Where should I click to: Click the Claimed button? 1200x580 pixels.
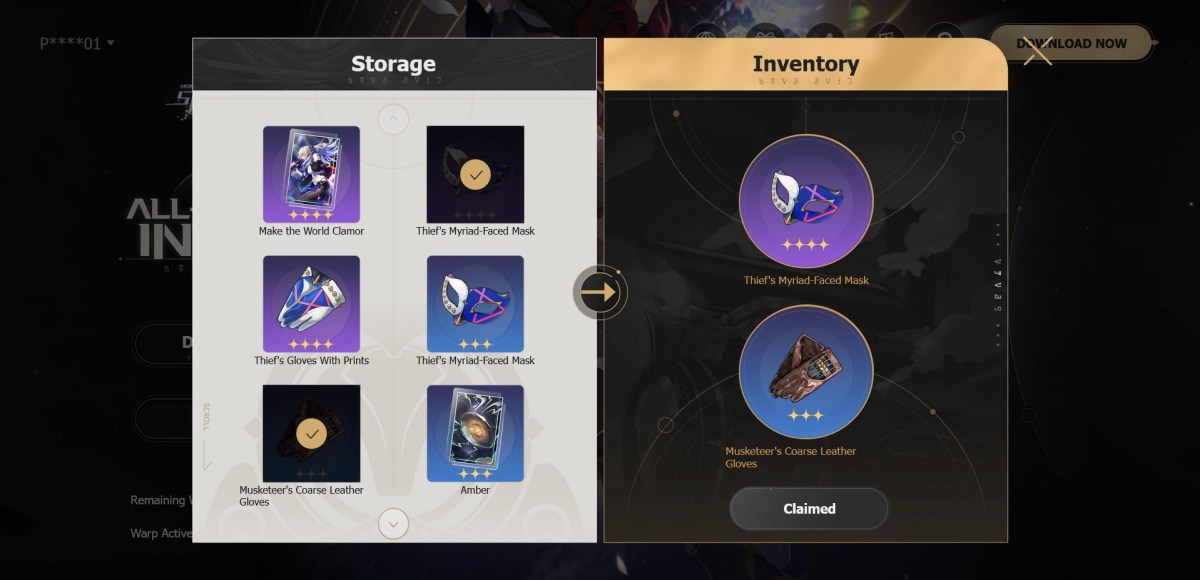(x=809, y=508)
